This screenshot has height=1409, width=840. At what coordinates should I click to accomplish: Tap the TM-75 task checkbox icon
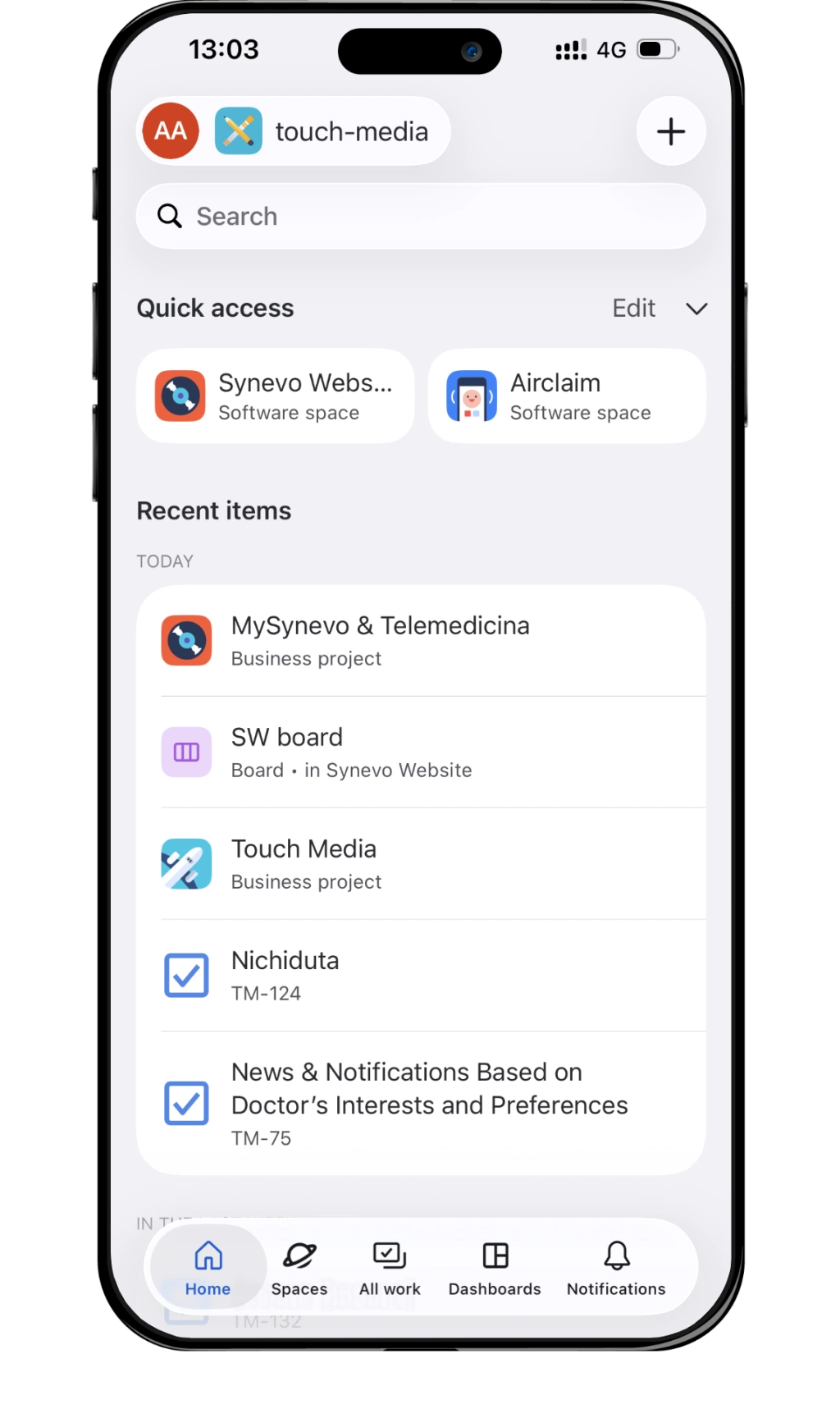tap(186, 1103)
